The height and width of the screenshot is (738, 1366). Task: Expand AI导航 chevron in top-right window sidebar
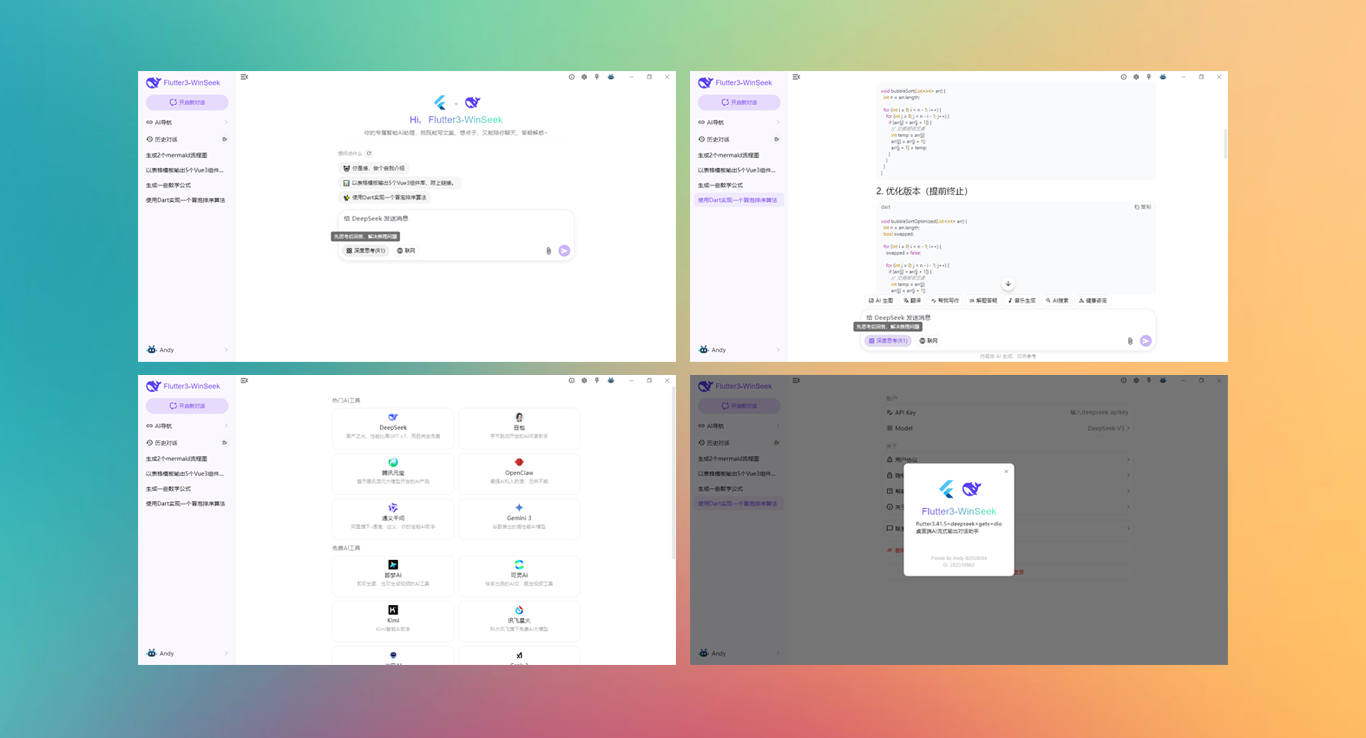(778, 122)
